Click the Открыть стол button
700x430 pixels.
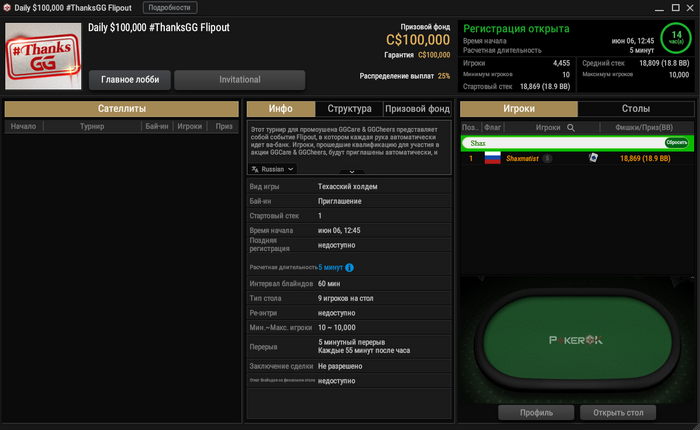click(618, 413)
